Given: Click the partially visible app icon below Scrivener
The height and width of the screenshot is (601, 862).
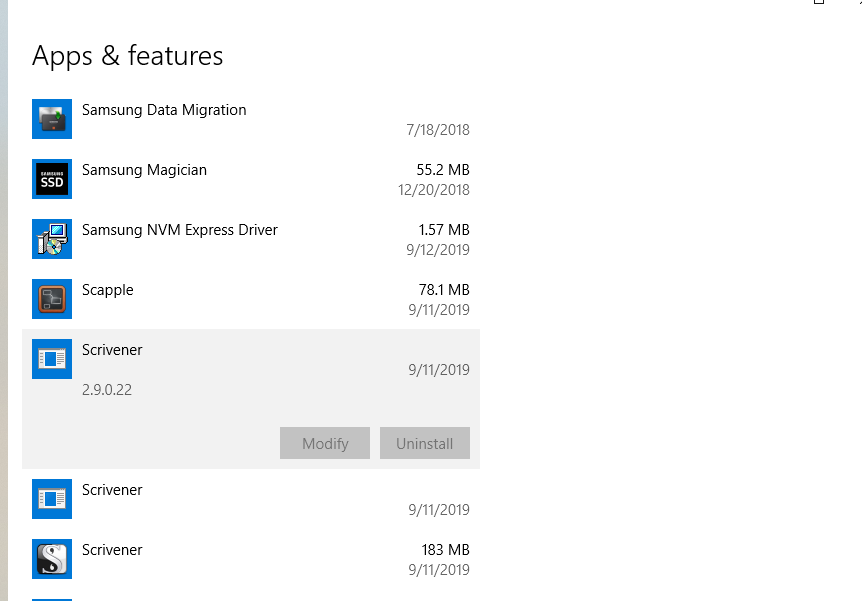Looking at the screenshot, I should point(51,596).
